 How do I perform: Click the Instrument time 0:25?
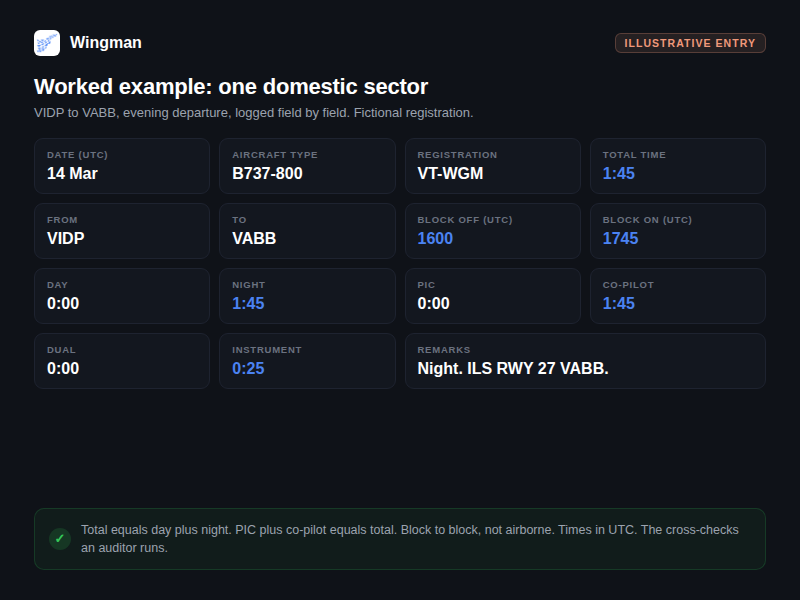tap(248, 368)
